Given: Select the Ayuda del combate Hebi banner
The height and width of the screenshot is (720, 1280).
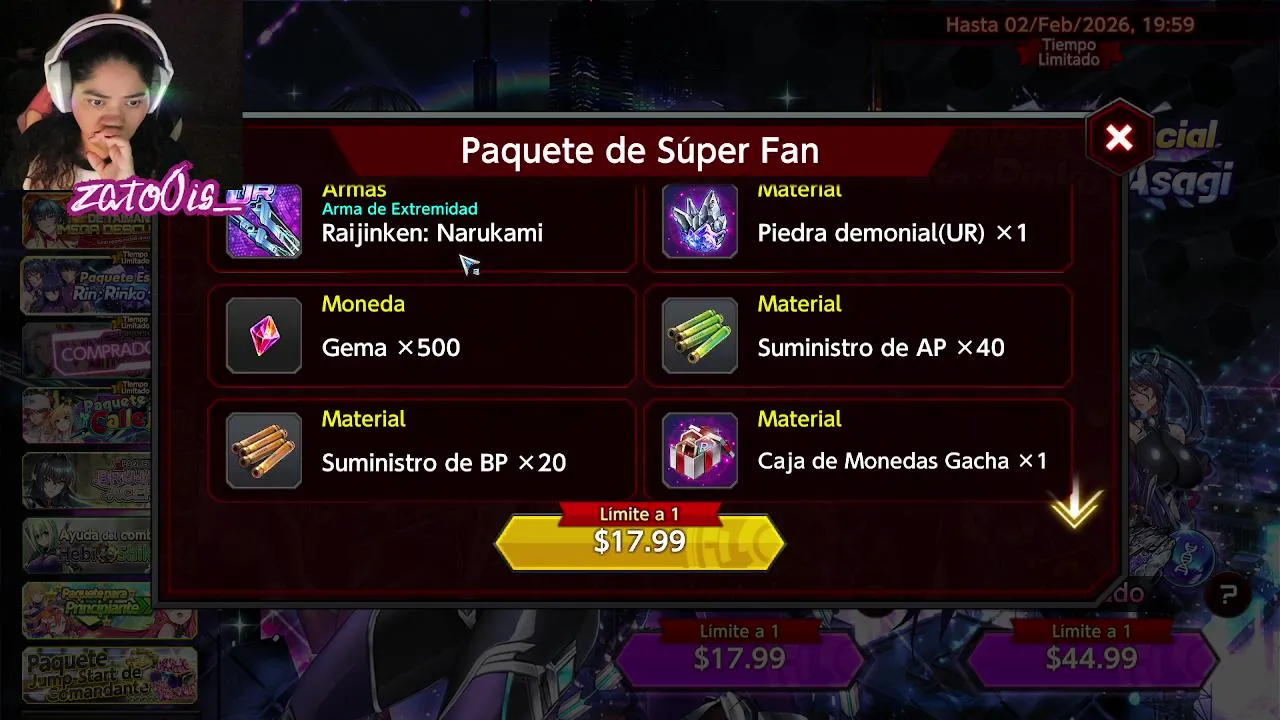Looking at the screenshot, I should tap(87, 544).
